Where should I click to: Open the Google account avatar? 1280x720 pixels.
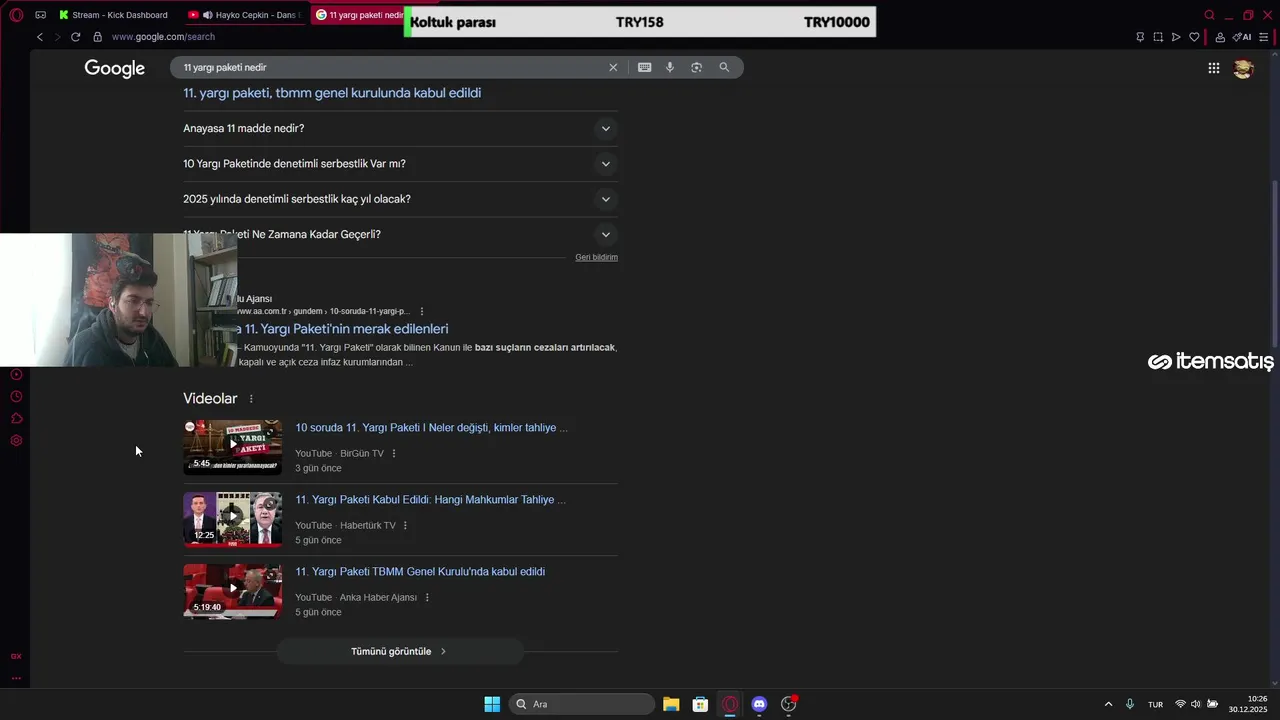1243,68
